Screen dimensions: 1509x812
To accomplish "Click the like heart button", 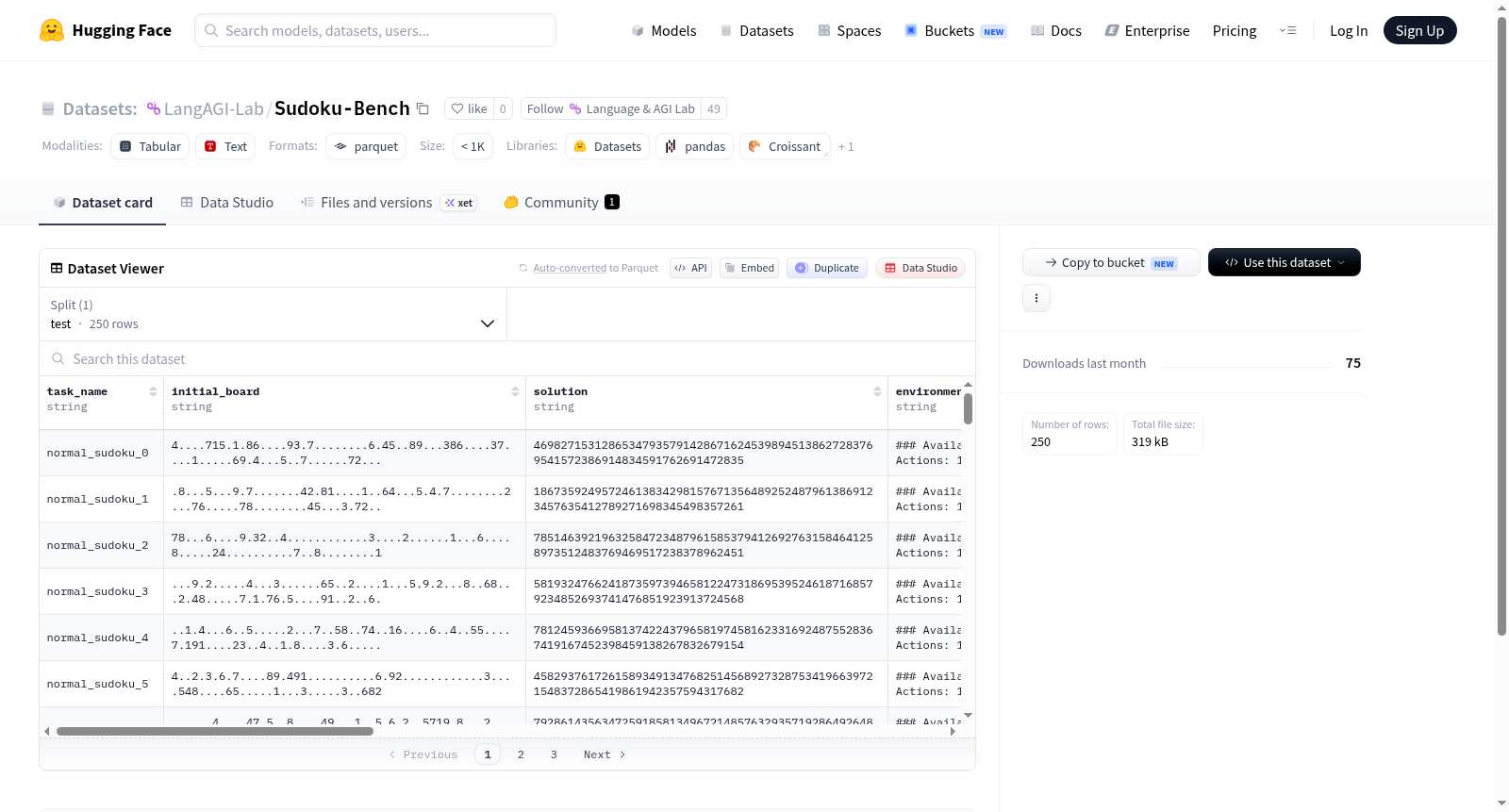I will (x=469, y=109).
